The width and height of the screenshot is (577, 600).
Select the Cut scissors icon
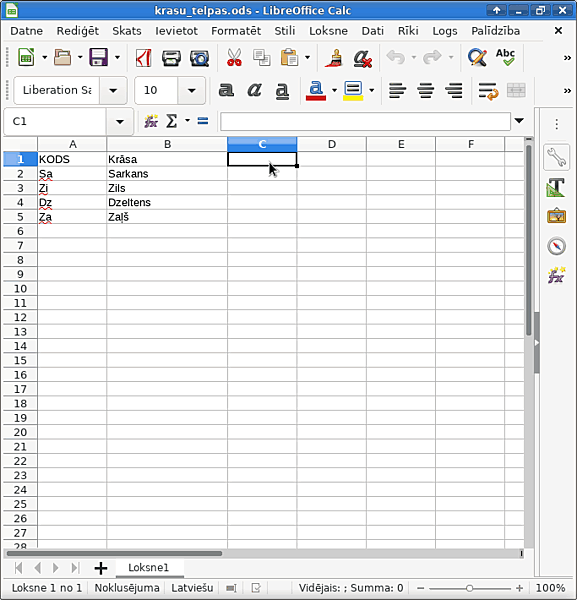[x=234, y=58]
